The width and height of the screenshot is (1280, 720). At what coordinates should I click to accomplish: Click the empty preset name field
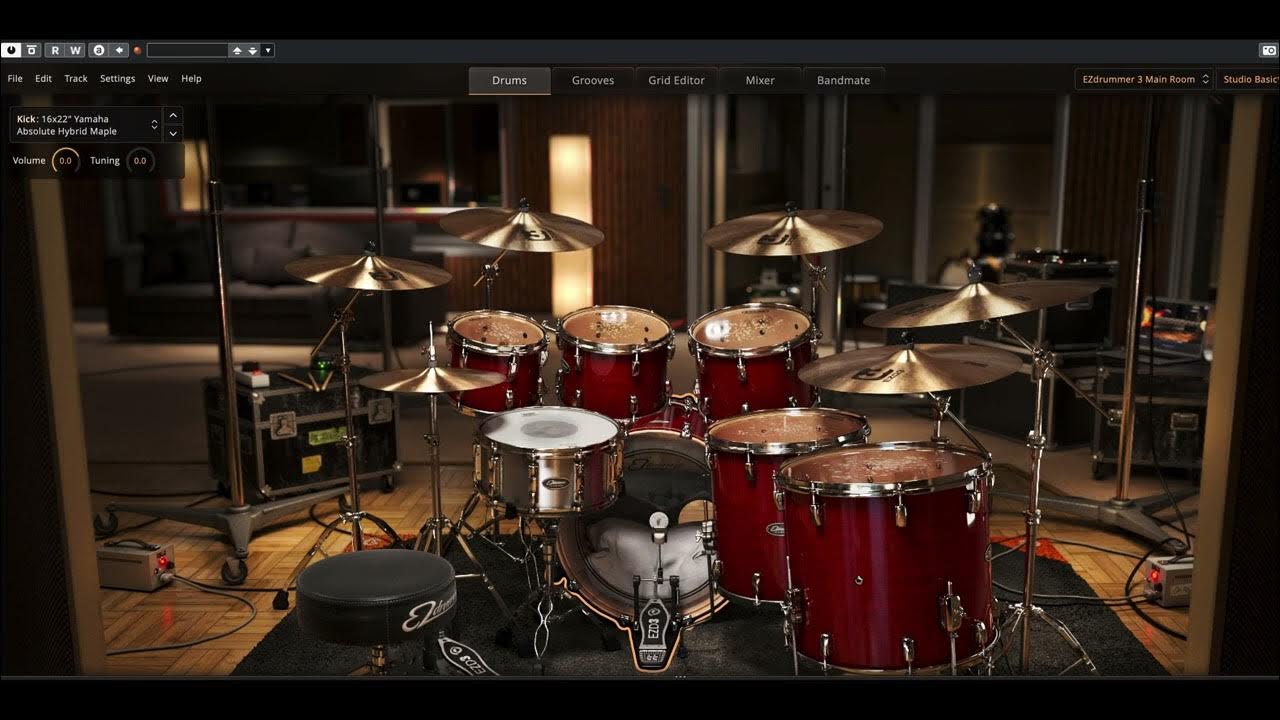[x=187, y=50]
